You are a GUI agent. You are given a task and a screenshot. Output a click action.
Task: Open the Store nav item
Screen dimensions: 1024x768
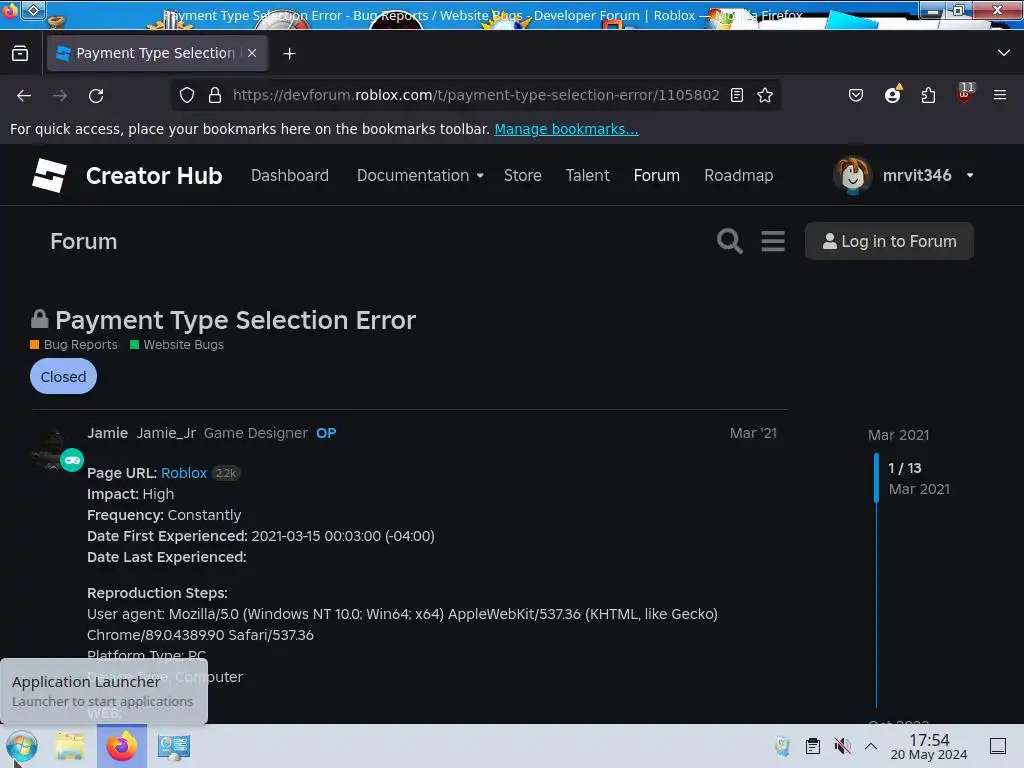[522, 176]
